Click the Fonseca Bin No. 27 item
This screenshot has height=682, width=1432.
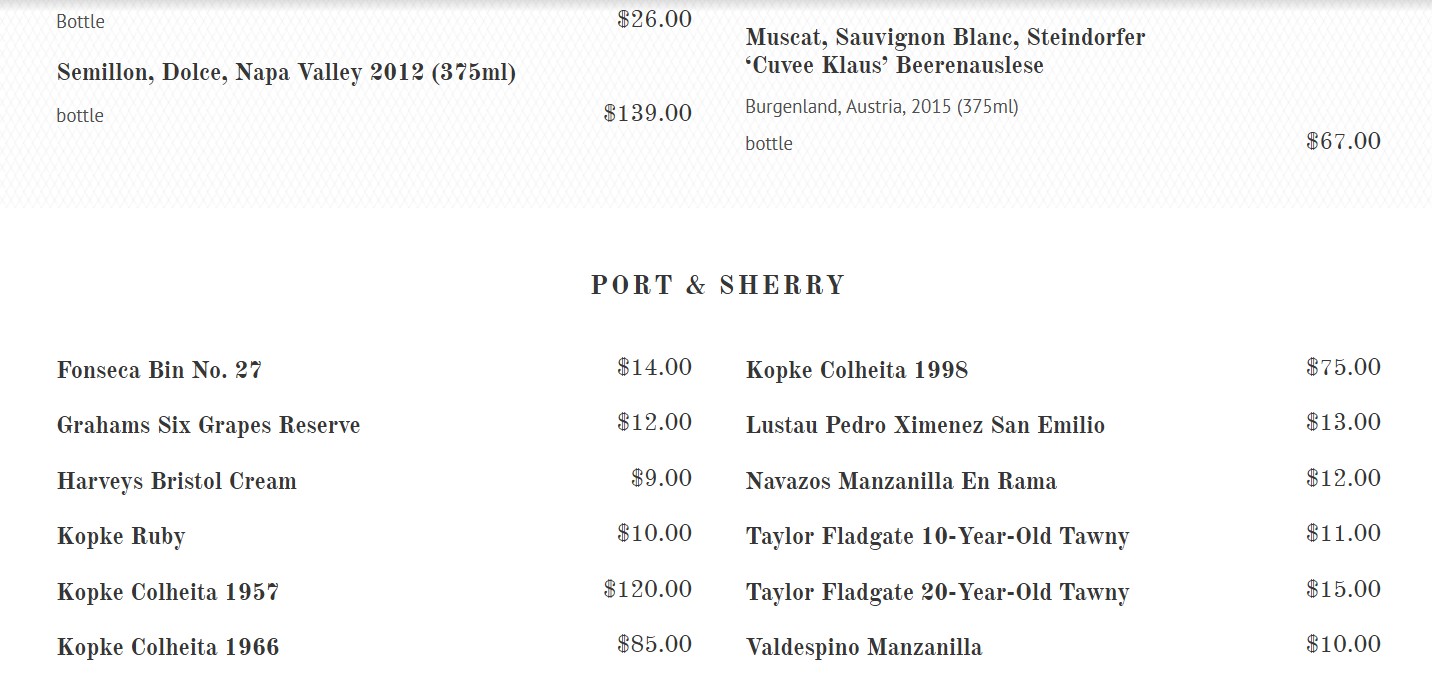pyautogui.click(x=159, y=370)
